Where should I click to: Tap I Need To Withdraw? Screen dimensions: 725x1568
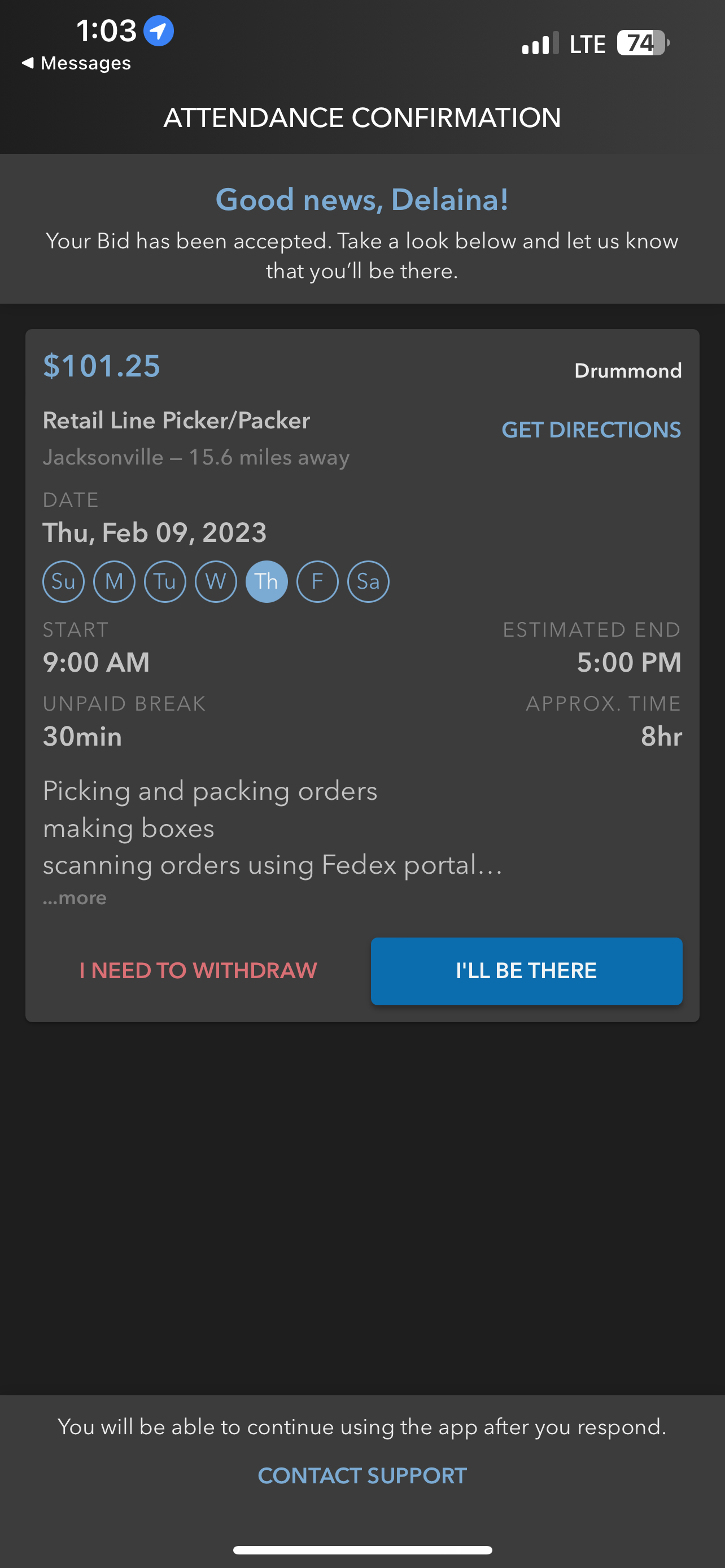tap(198, 970)
